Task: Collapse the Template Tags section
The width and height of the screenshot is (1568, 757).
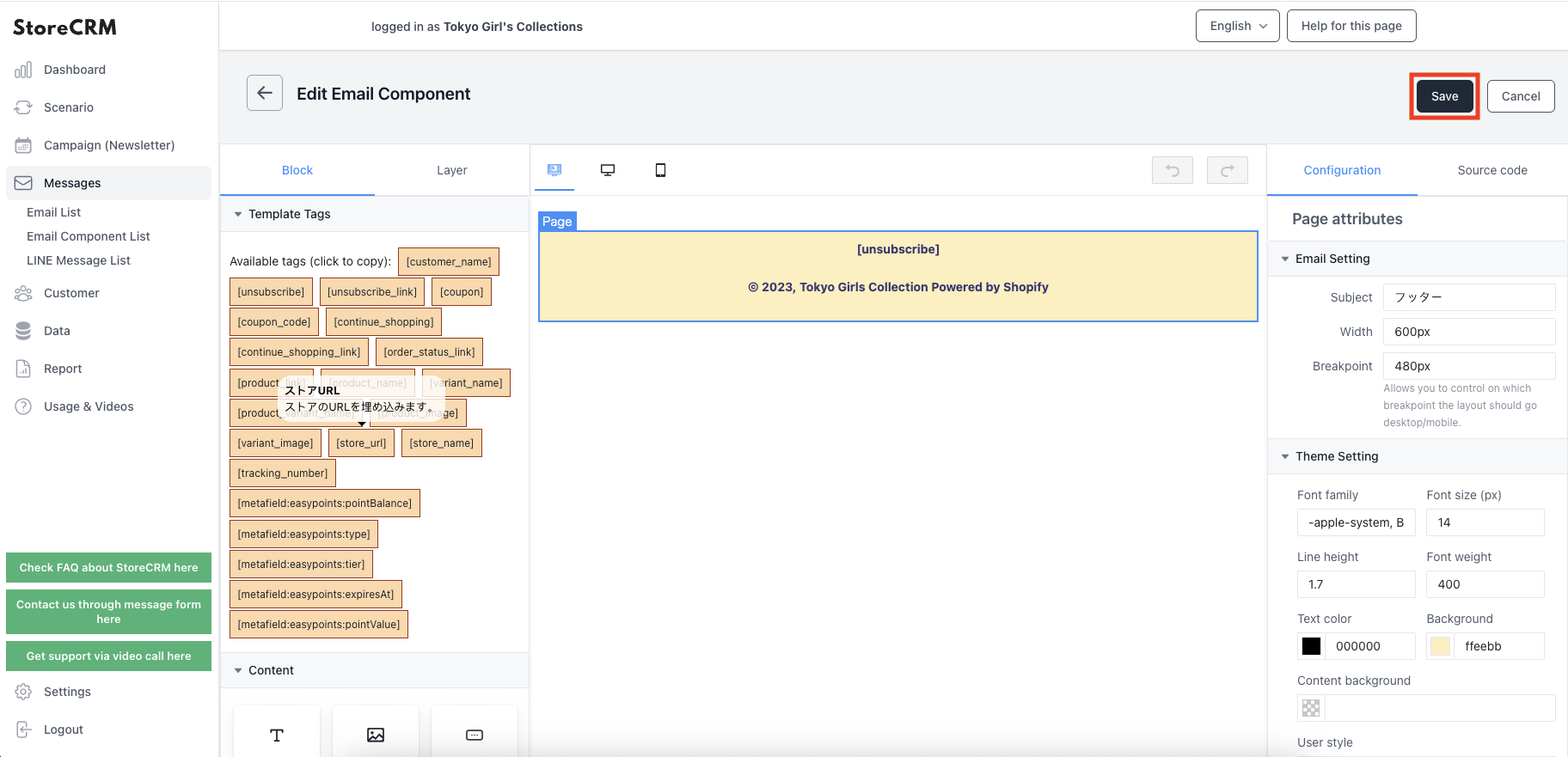Action: [x=238, y=214]
